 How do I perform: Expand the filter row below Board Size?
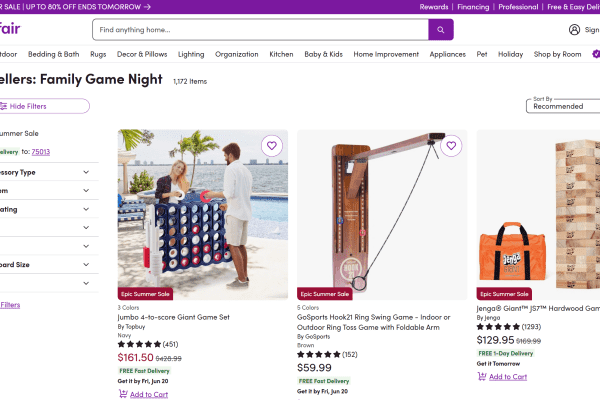49,283
